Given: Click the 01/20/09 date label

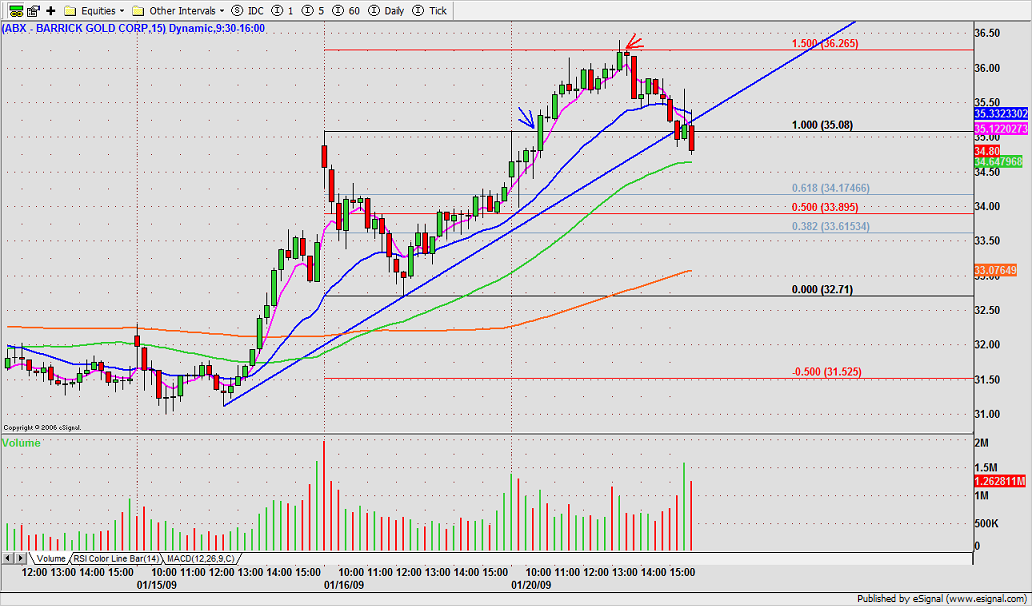Looking at the screenshot, I should pos(532,584).
